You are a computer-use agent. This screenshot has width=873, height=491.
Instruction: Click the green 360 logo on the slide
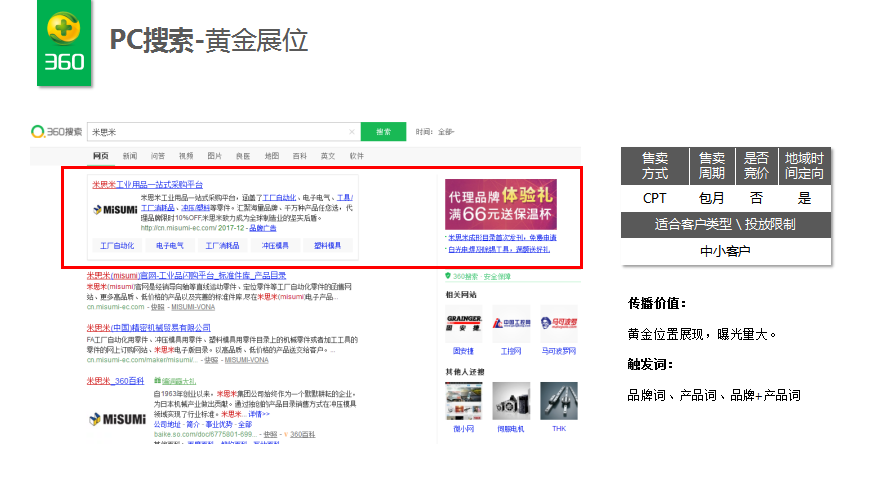[x=64, y=43]
